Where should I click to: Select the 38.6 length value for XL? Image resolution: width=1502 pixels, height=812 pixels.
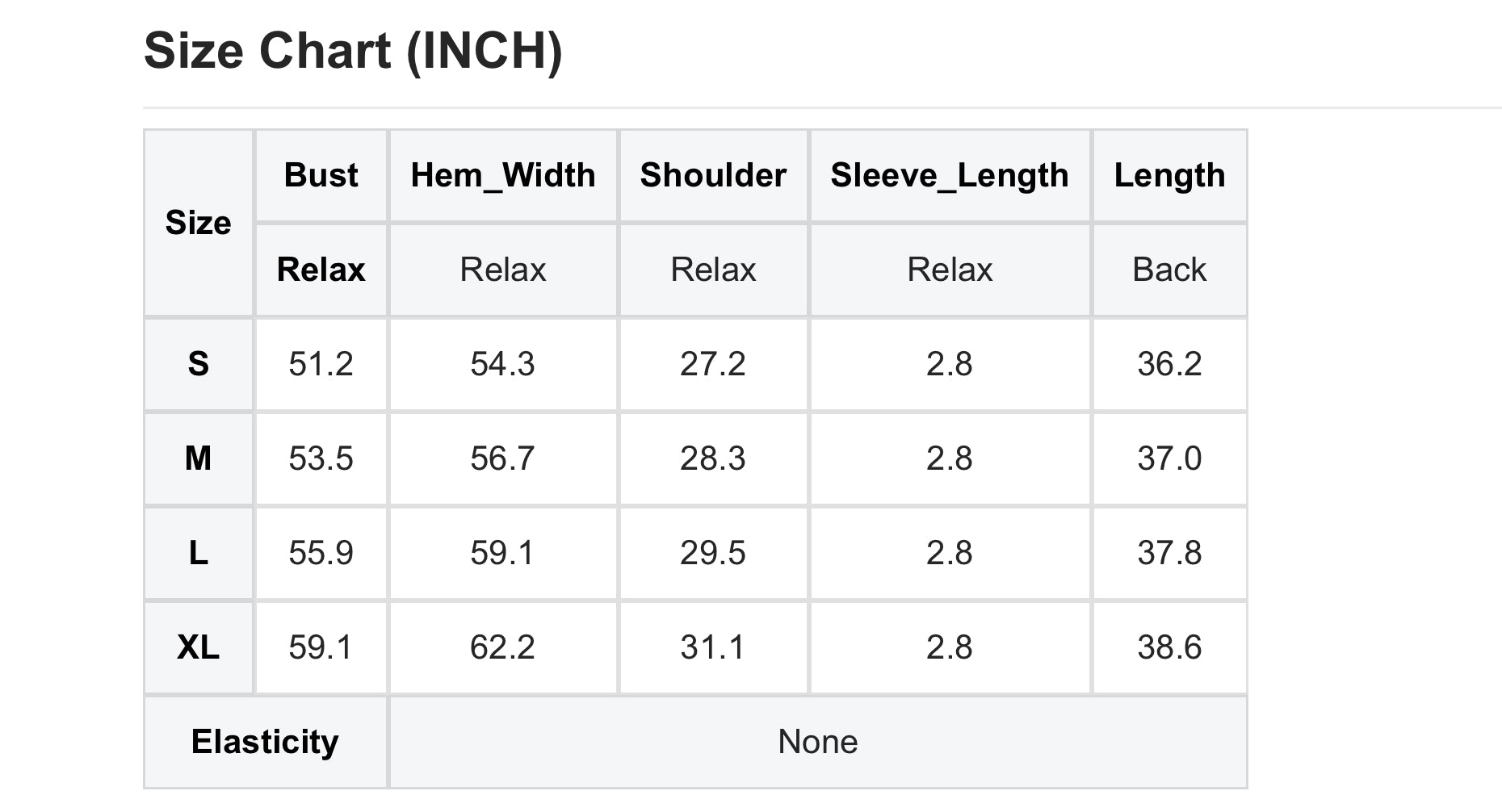[1169, 647]
